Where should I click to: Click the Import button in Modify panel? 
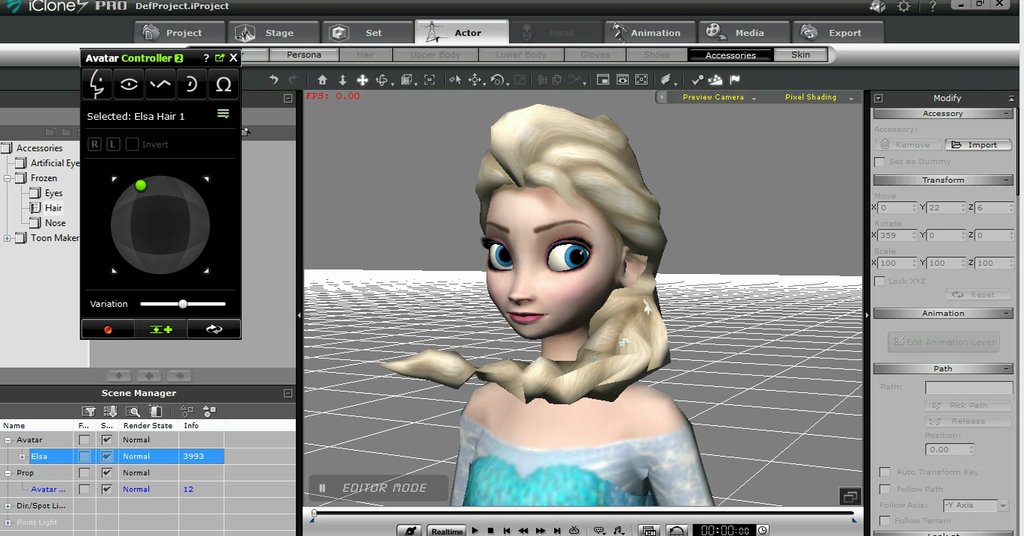click(977, 144)
